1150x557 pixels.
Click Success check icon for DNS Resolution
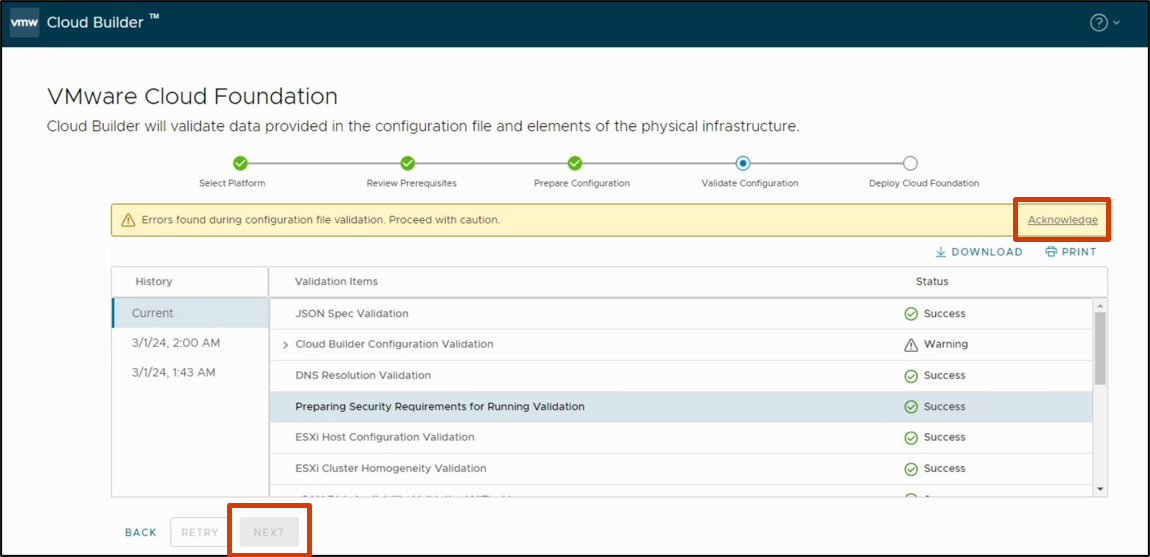tap(911, 376)
